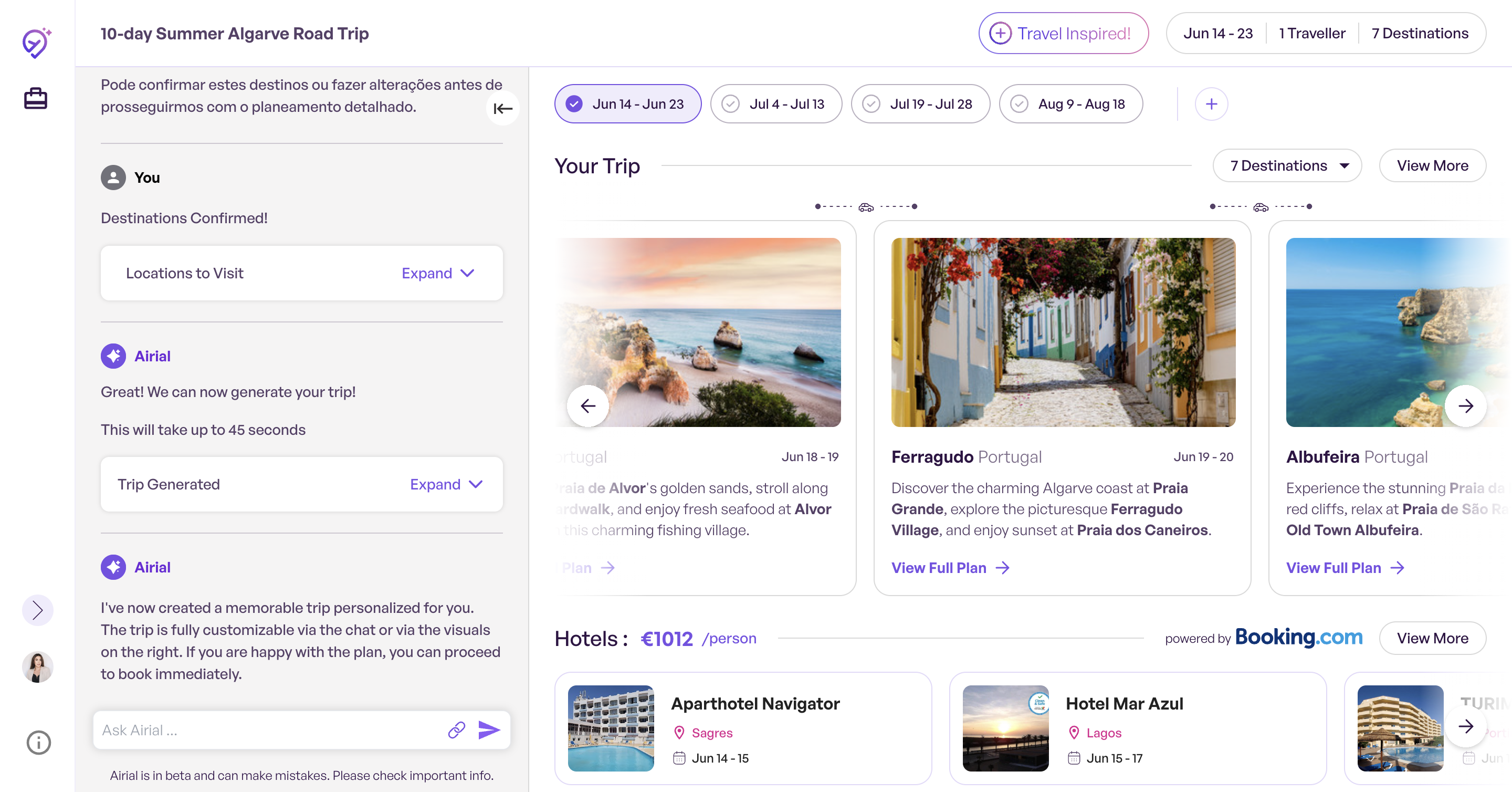Open the user profile avatar
The width and height of the screenshot is (1512, 792).
tap(38, 667)
